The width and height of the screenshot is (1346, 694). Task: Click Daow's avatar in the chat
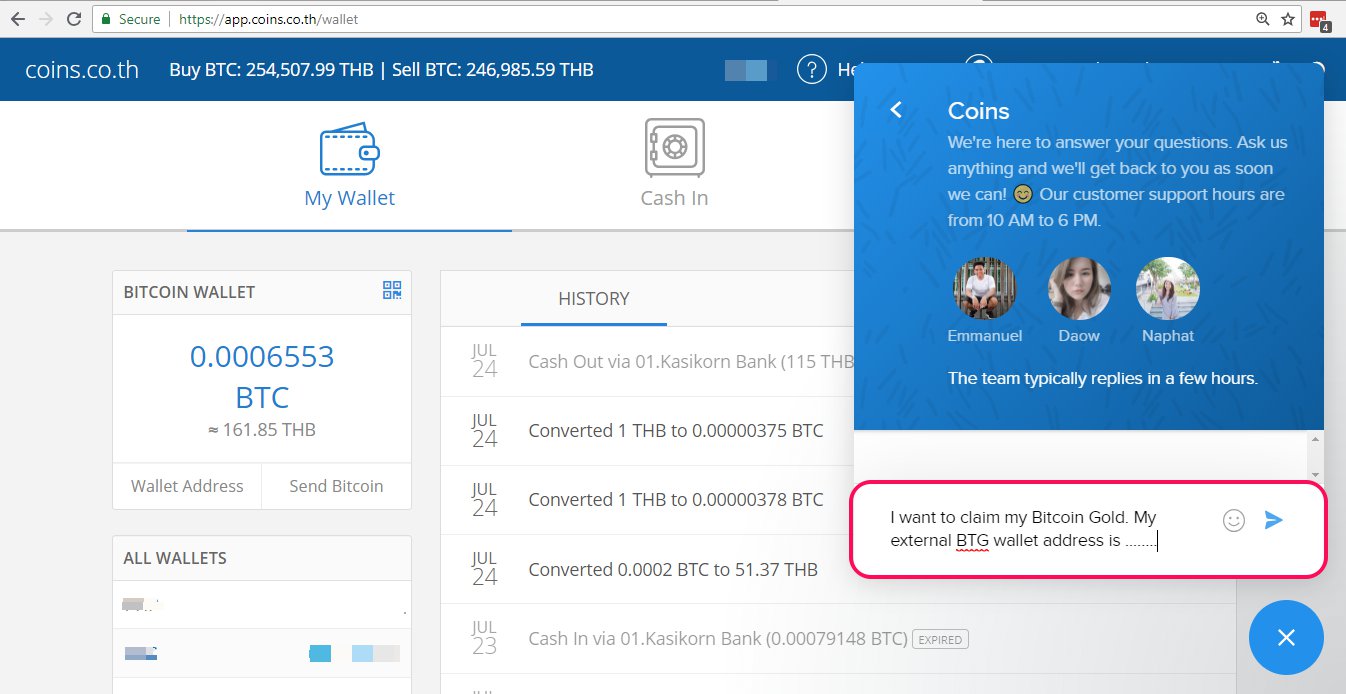tap(1079, 288)
